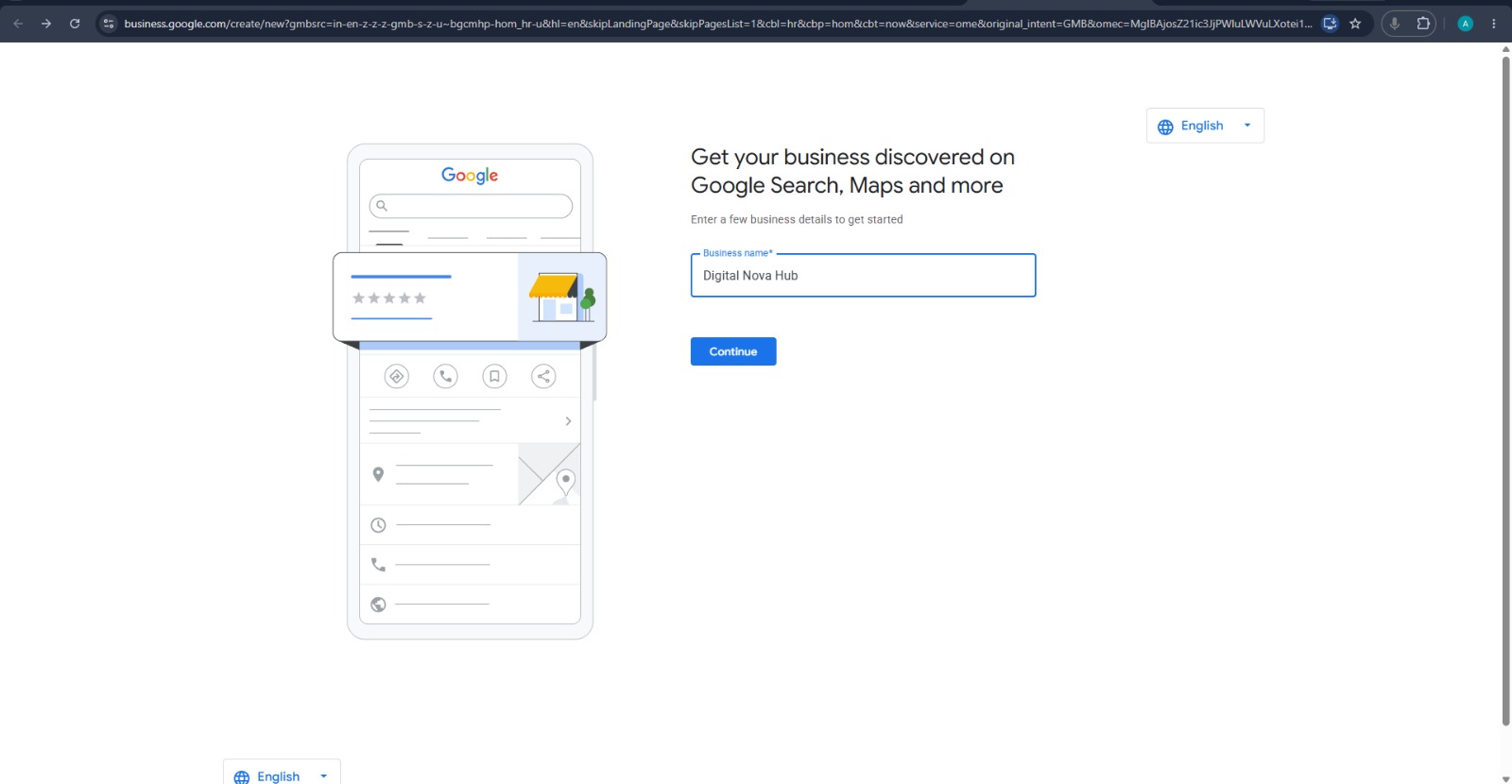
Task: Click the "Get your business discovered" heading
Action: click(852, 171)
